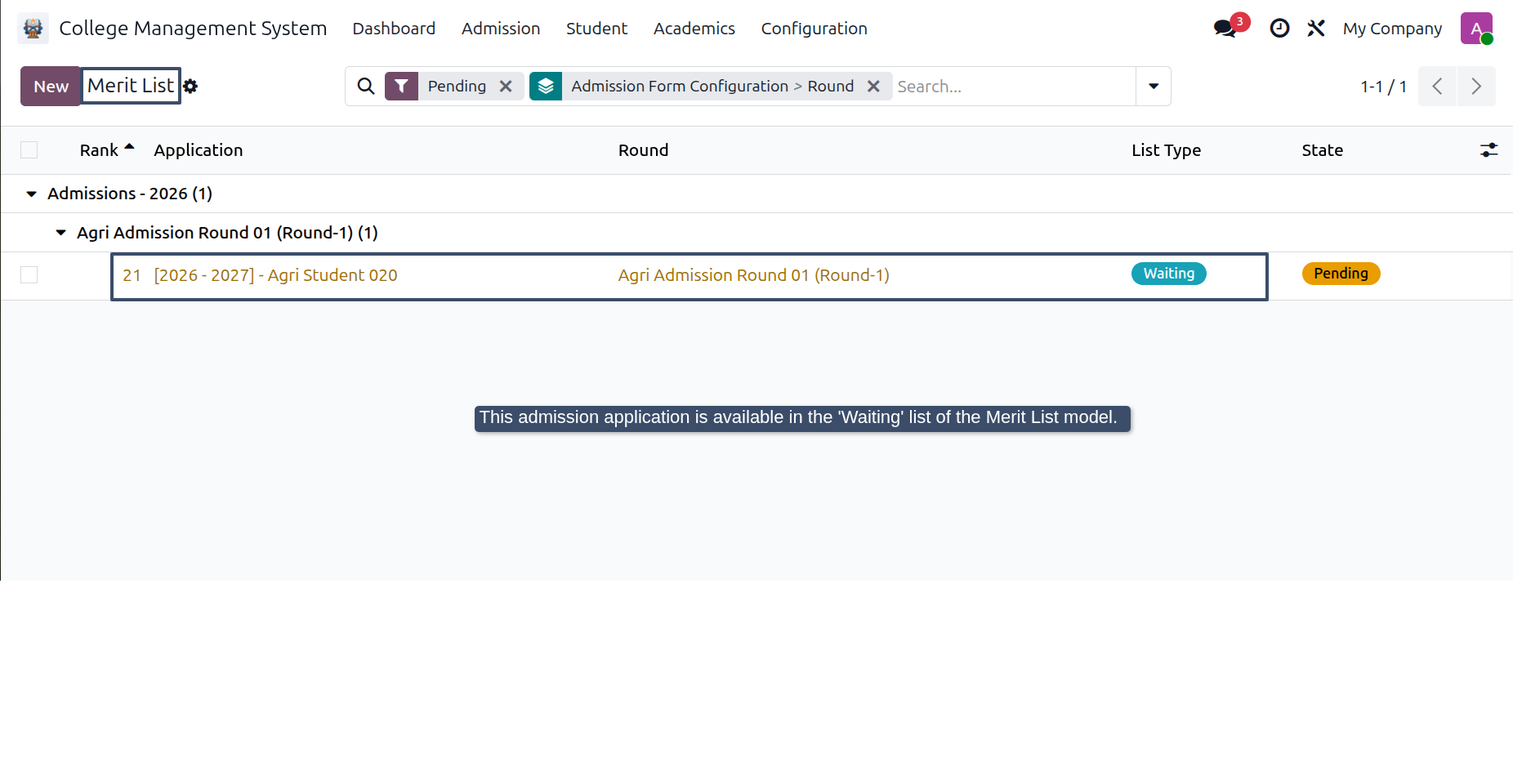Image resolution: width=1513 pixels, height=784 pixels.
Task: Click the New button
Action: pyautogui.click(x=51, y=87)
